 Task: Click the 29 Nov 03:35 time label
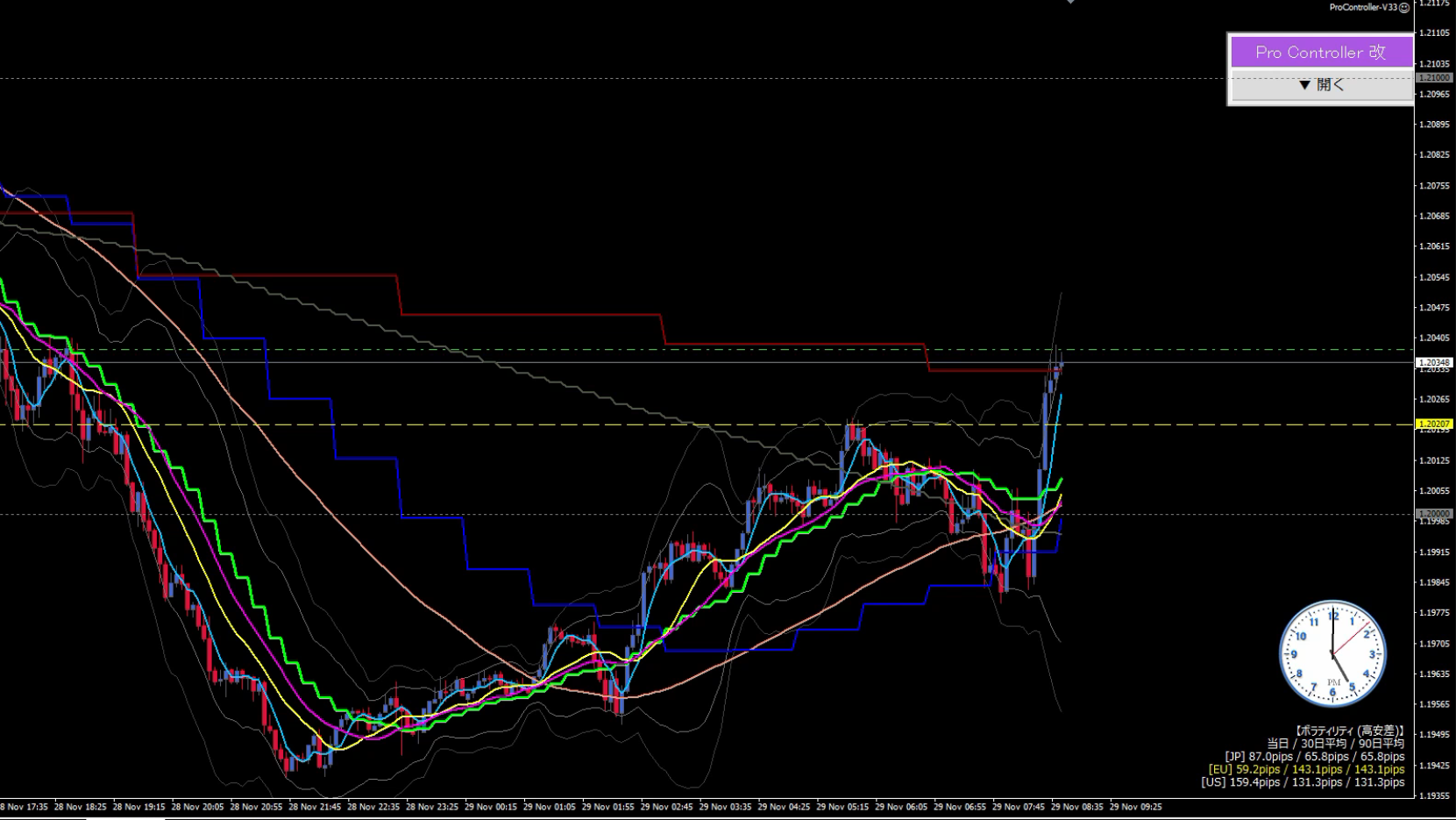[x=726, y=807]
